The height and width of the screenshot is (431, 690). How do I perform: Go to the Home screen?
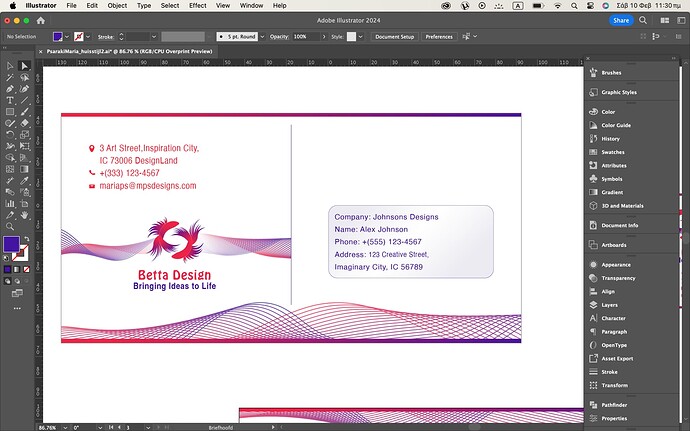41,20
